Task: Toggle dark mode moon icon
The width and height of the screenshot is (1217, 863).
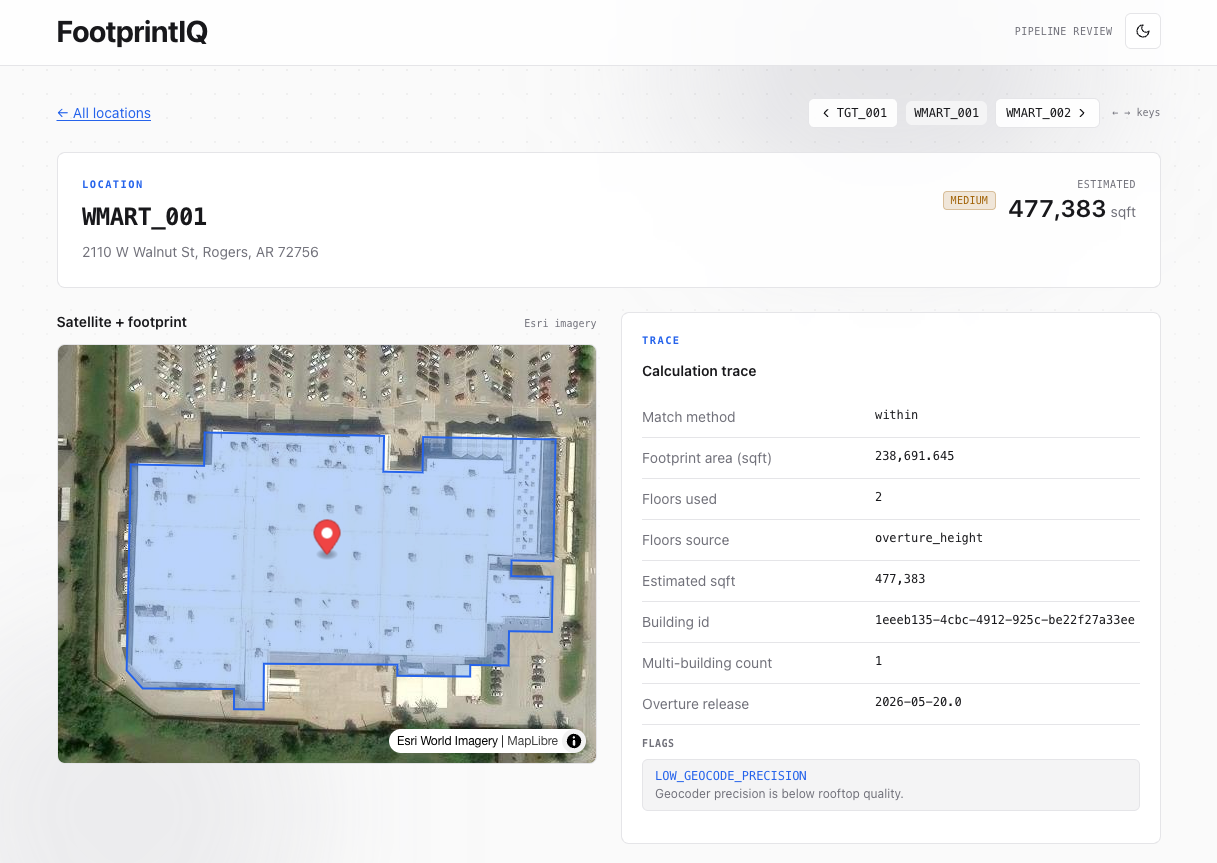Action: pyautogui.click(x=1143, y=31)
